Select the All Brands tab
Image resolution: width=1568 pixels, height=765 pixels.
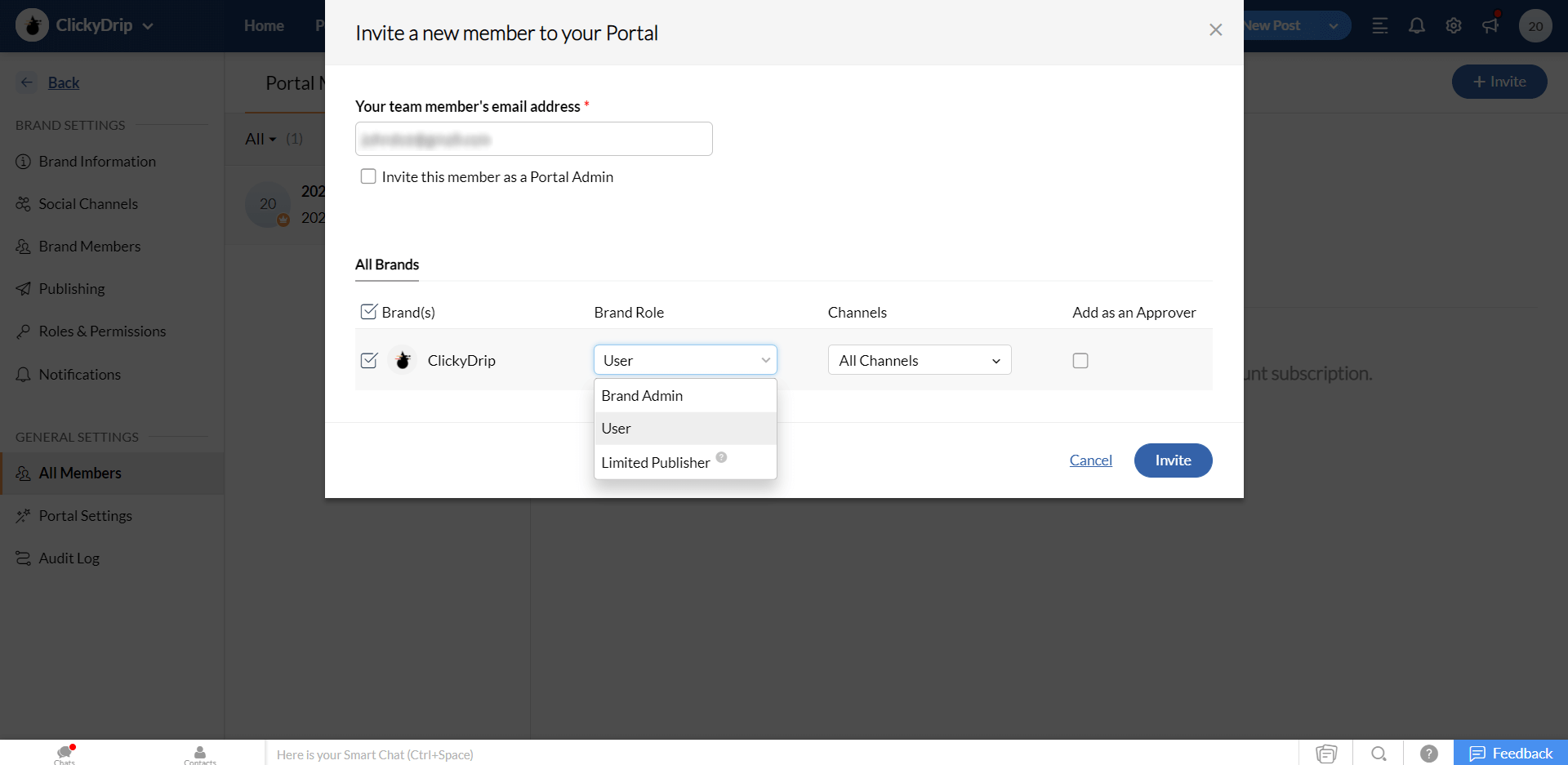click(387, 265)
